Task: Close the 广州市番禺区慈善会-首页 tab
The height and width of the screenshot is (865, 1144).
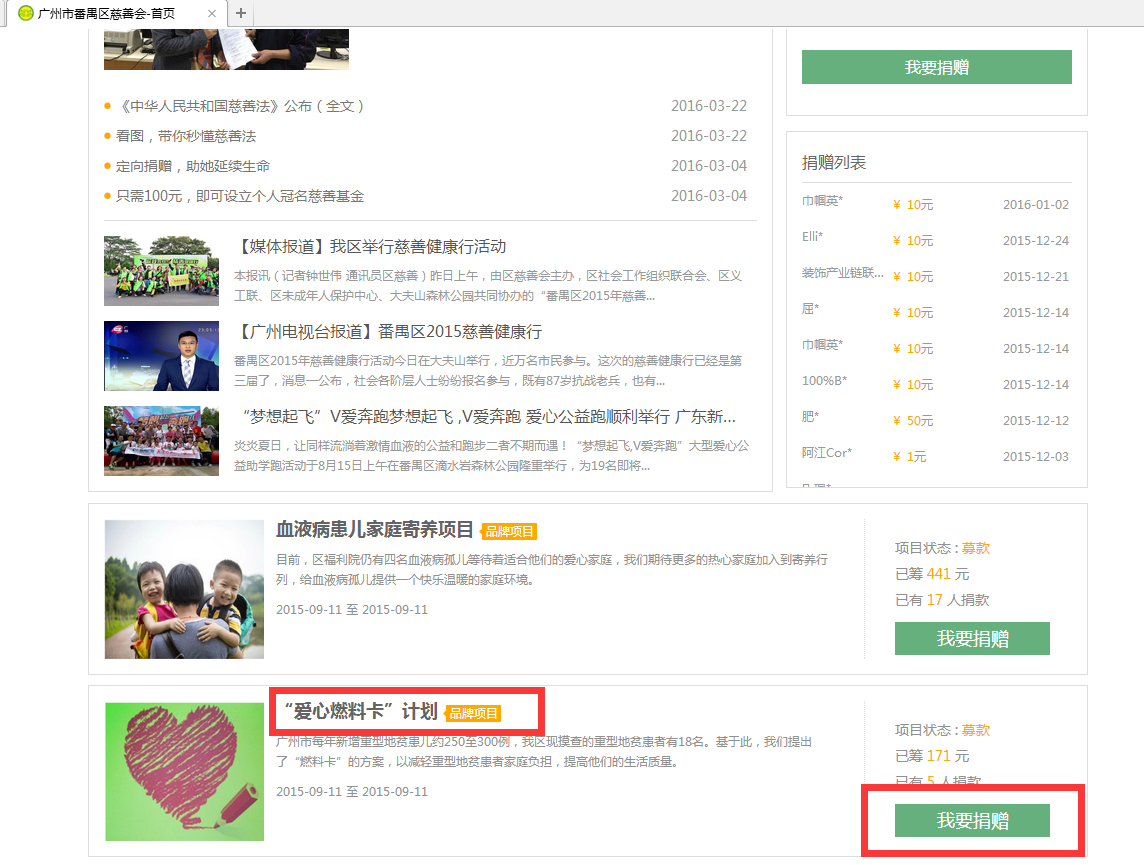Action: click(x=212, y=13)
